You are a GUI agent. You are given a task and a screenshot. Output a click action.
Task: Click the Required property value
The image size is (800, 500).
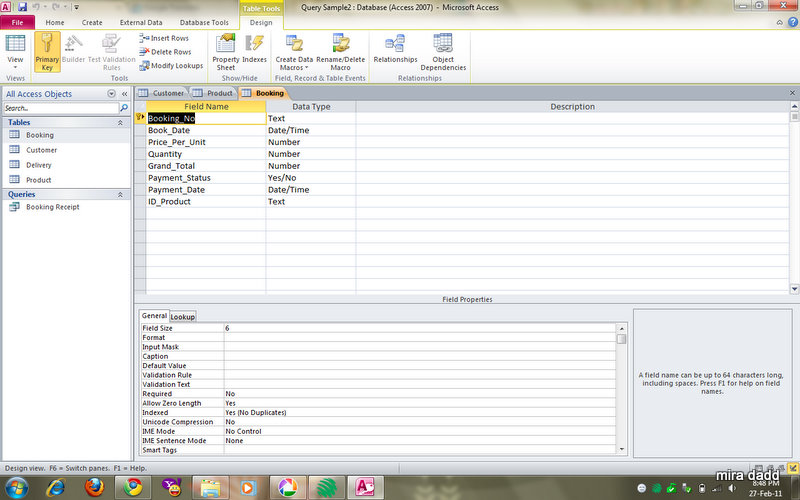[420, 394]
